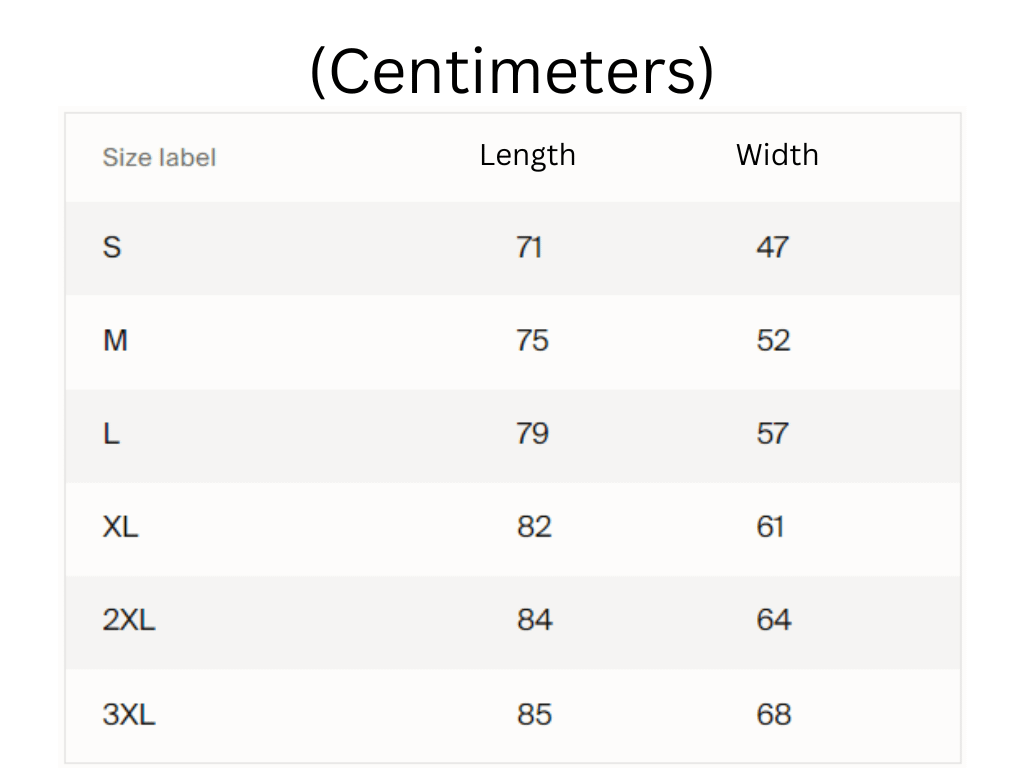Click width value 47 for size S
The width and height of the screenshot is (1024, 768).
[x=772, y=247]
